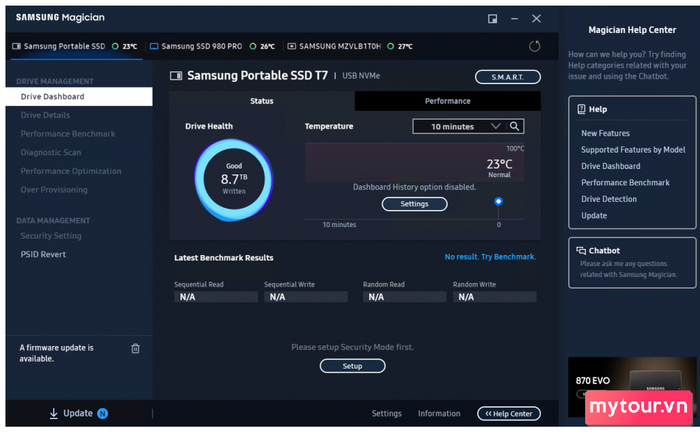Click the 23°C Normal temperature reading
This screenshot has height=435, width=700.
click(499, 167)
